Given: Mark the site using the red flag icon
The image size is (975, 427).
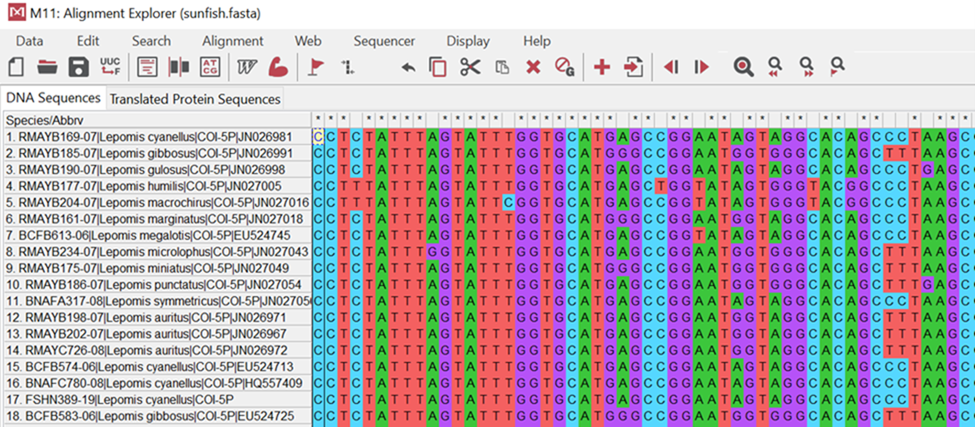Looking at the screenshot, I should 317,67.
